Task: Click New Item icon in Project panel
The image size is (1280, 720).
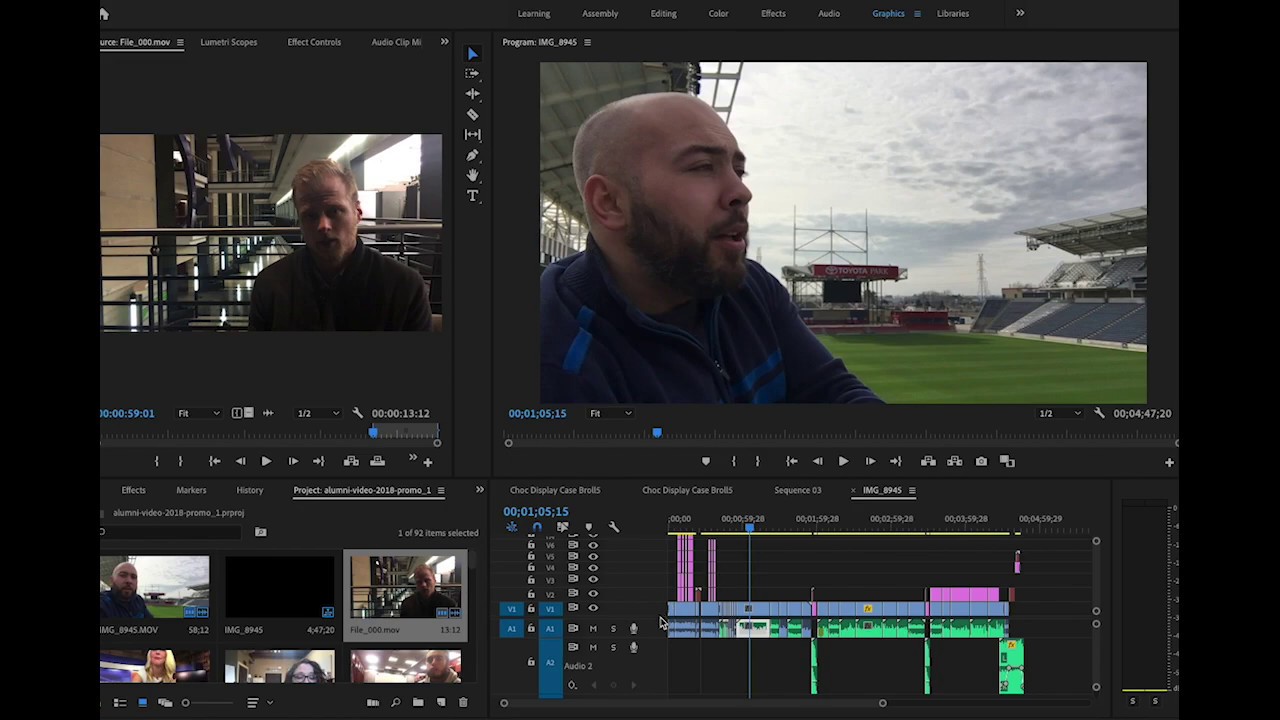Action: point(441,703)
